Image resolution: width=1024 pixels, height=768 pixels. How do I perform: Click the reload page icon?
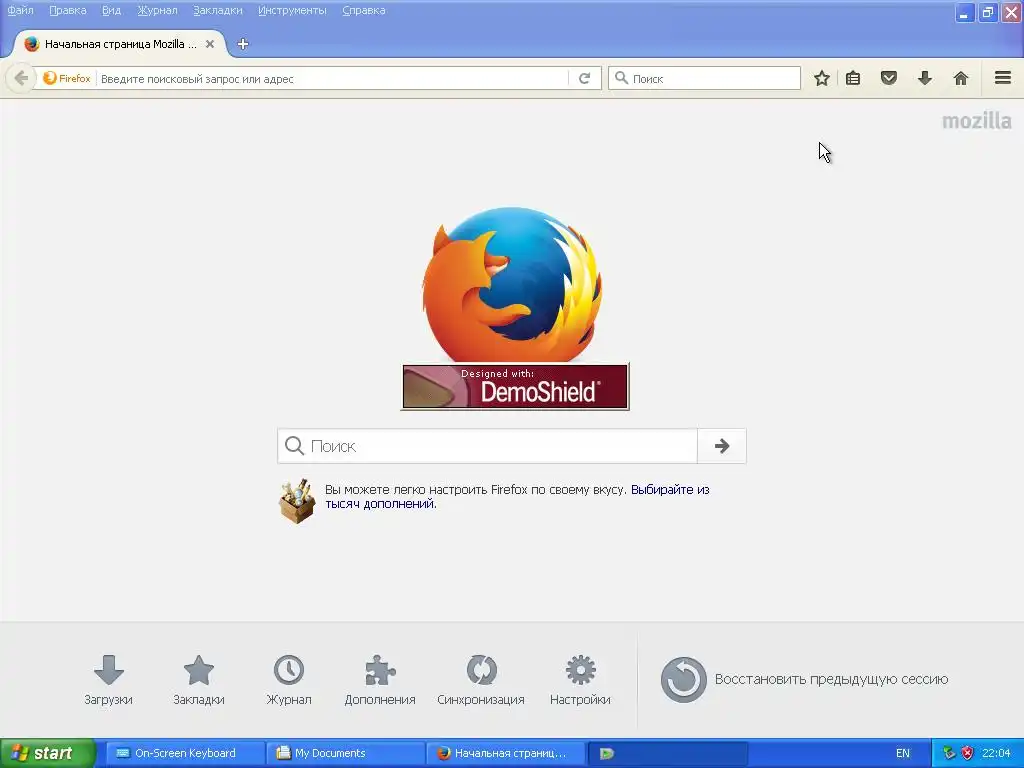click(x=584, y=78)
